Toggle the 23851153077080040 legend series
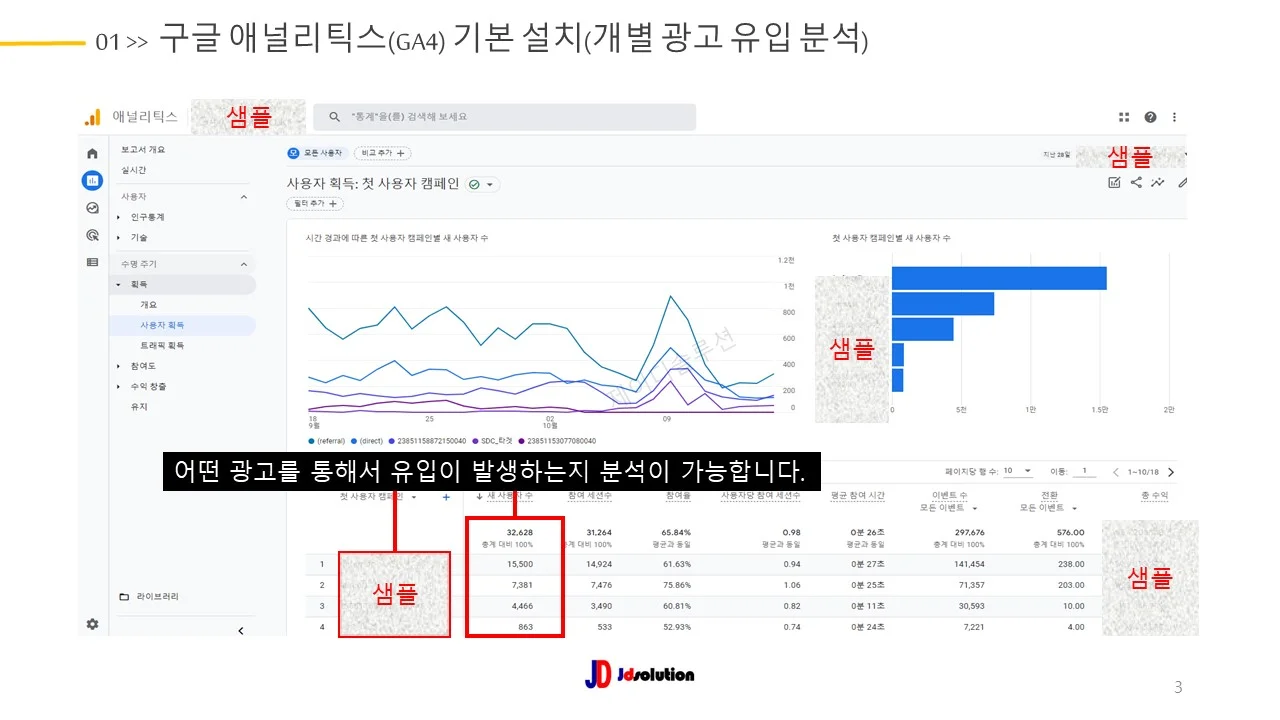 (x=557, y=441)
